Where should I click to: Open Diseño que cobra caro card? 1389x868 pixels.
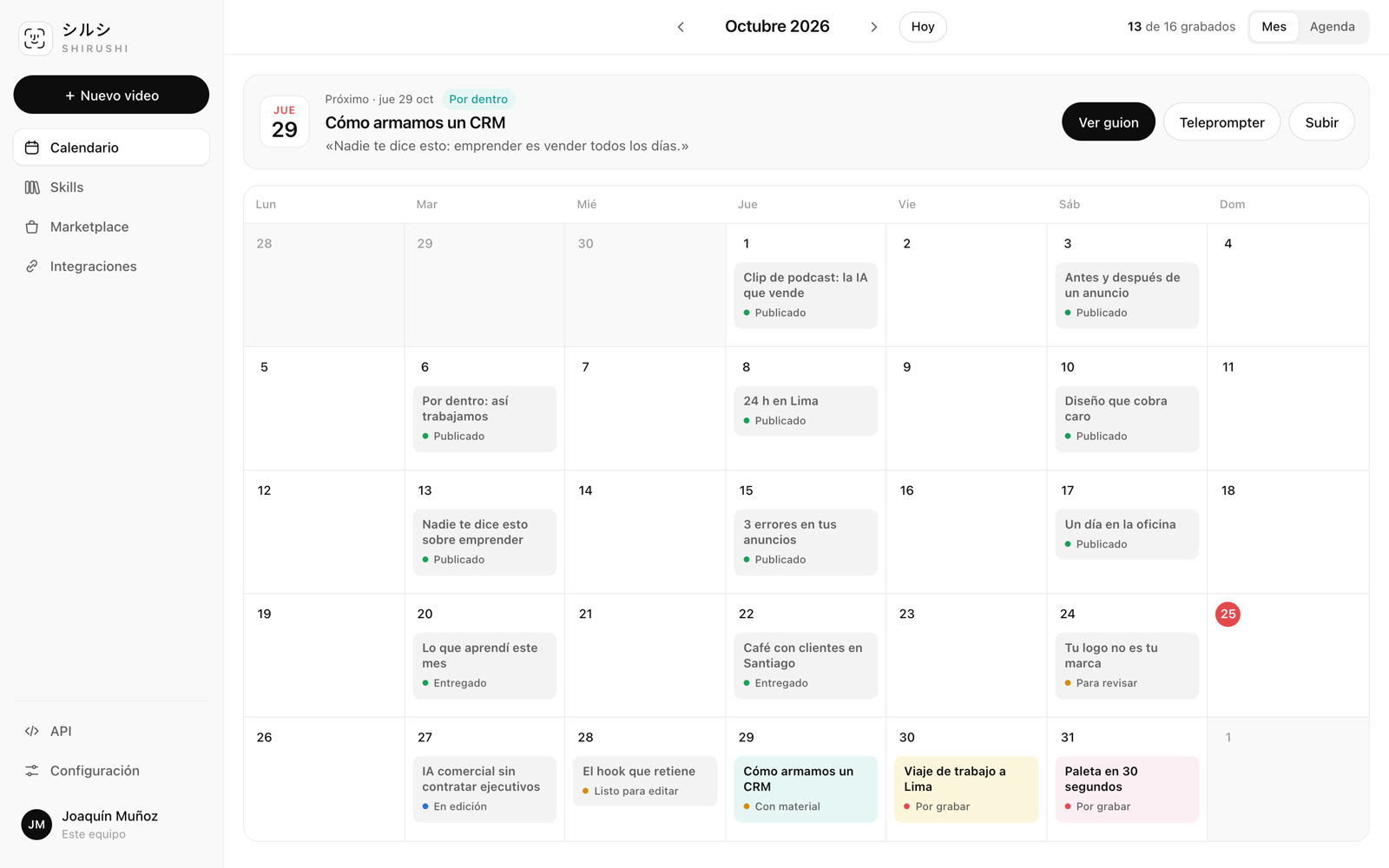1127,418
